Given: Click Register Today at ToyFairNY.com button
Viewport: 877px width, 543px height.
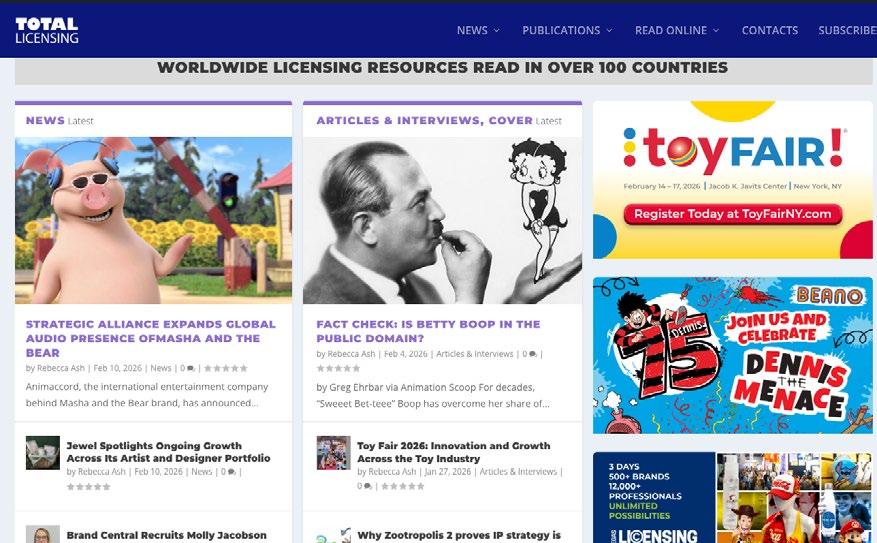Looking at the screenshot, I should (x=733, y=214).
